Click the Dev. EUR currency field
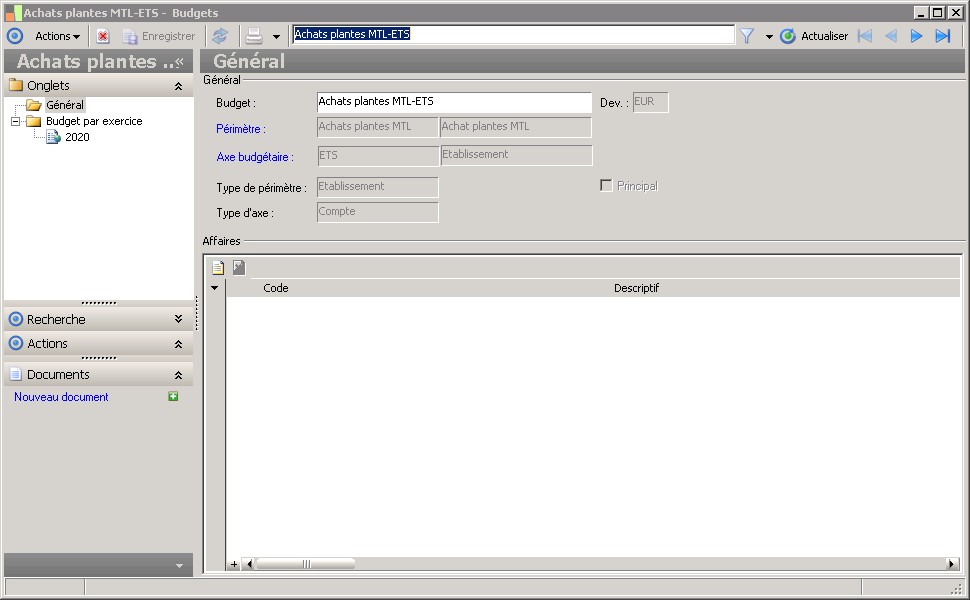The height and width of the screenshot is (600, 970). [650, 102]
